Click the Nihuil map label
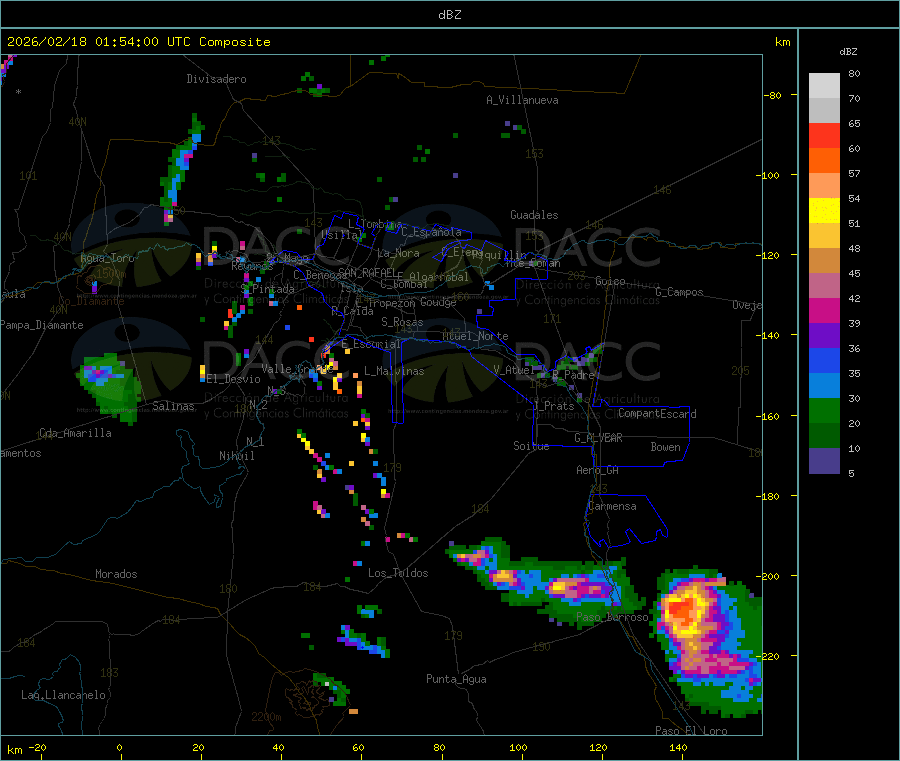 [x=236, y=456]
